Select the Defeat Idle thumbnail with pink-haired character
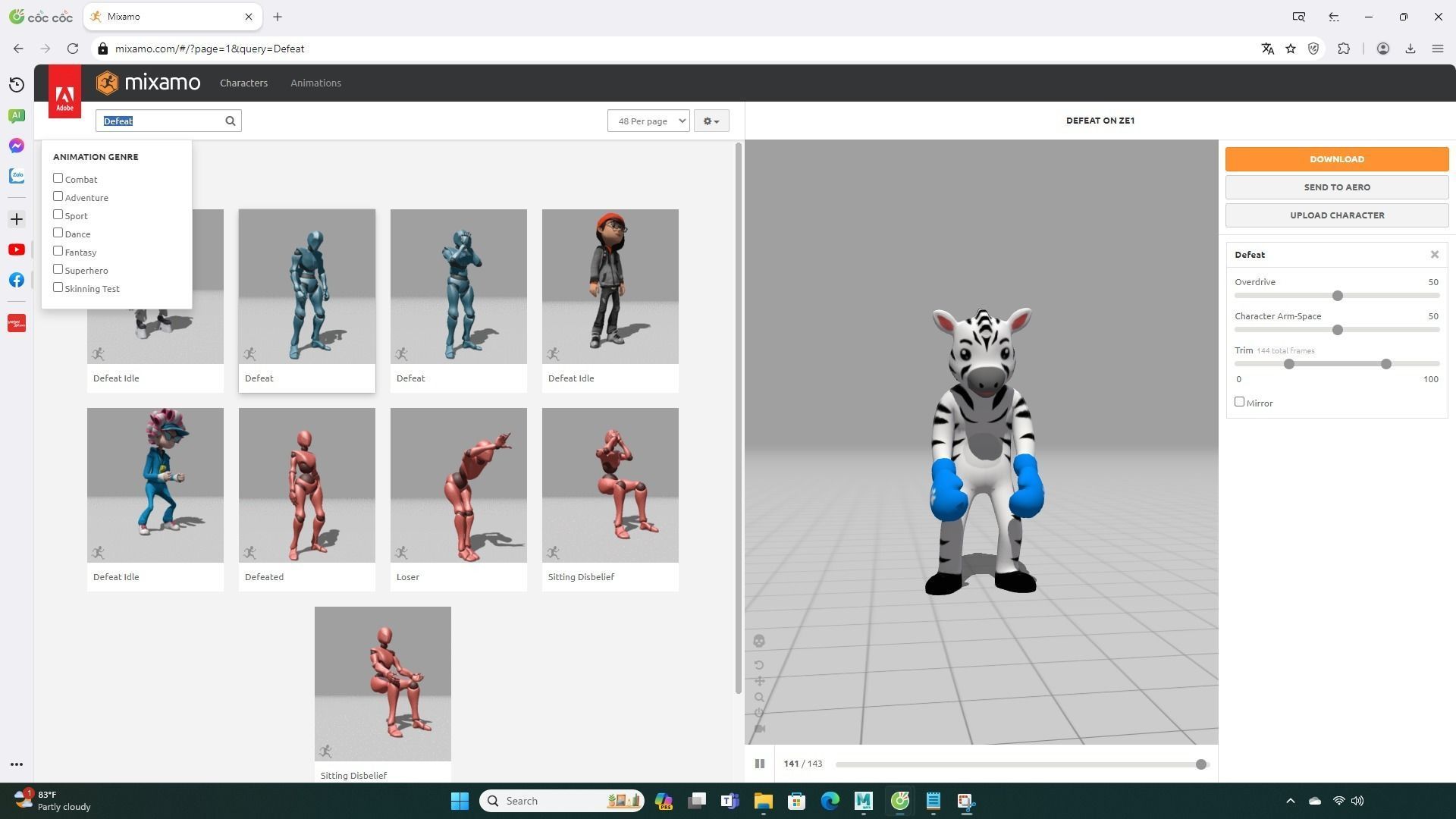 (155, 485)
